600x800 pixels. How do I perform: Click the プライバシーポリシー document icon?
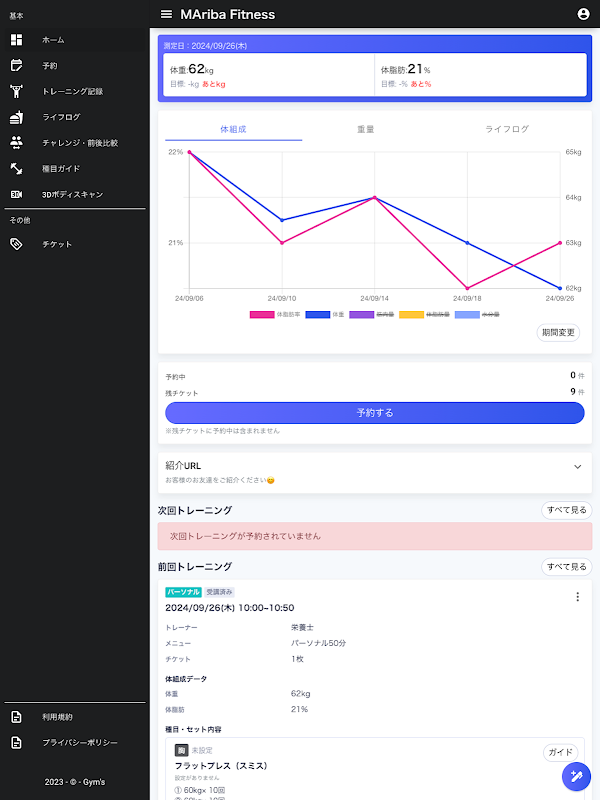coord(16,742)
